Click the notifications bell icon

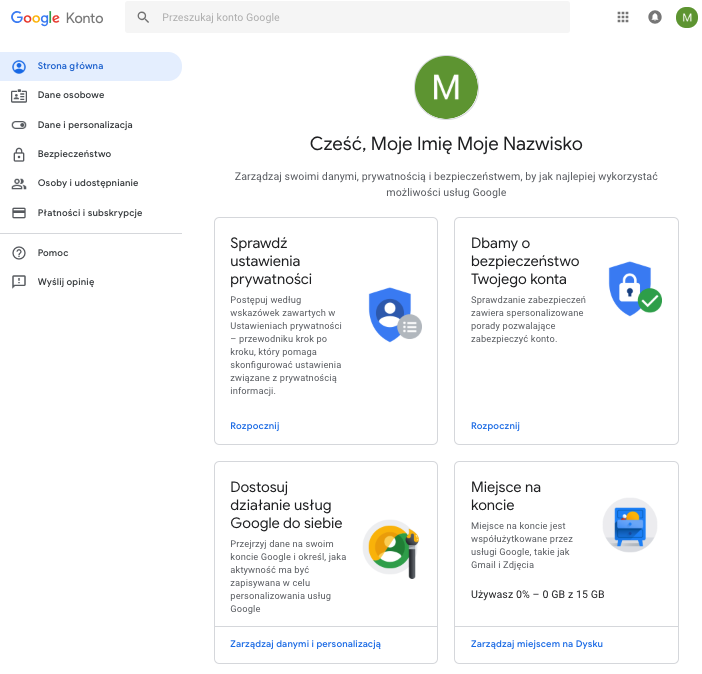click(655, 17)
